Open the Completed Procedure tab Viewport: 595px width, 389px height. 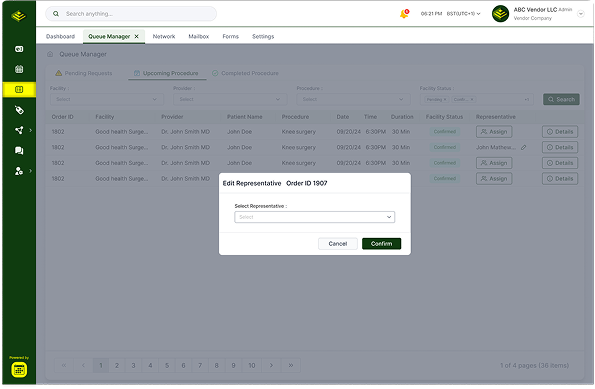[x=245, y=73]
